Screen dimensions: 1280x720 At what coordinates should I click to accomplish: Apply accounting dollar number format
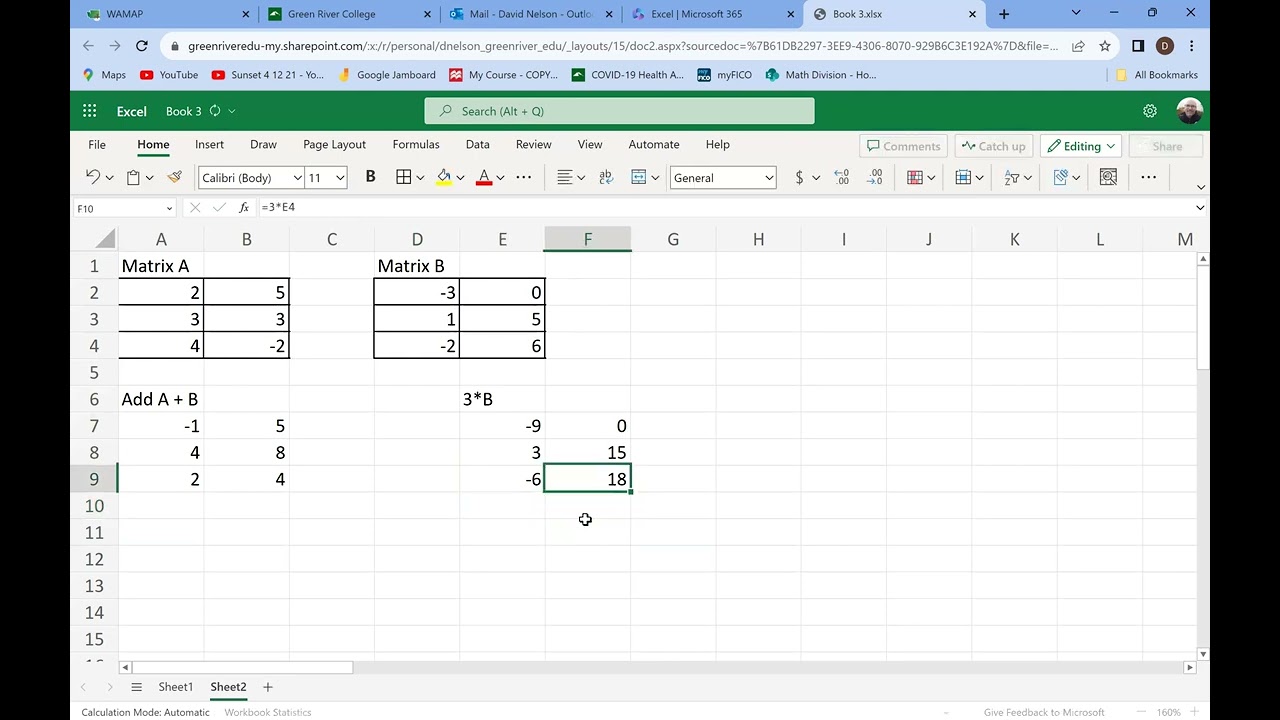pyautogui.click(x=799, y=177)
